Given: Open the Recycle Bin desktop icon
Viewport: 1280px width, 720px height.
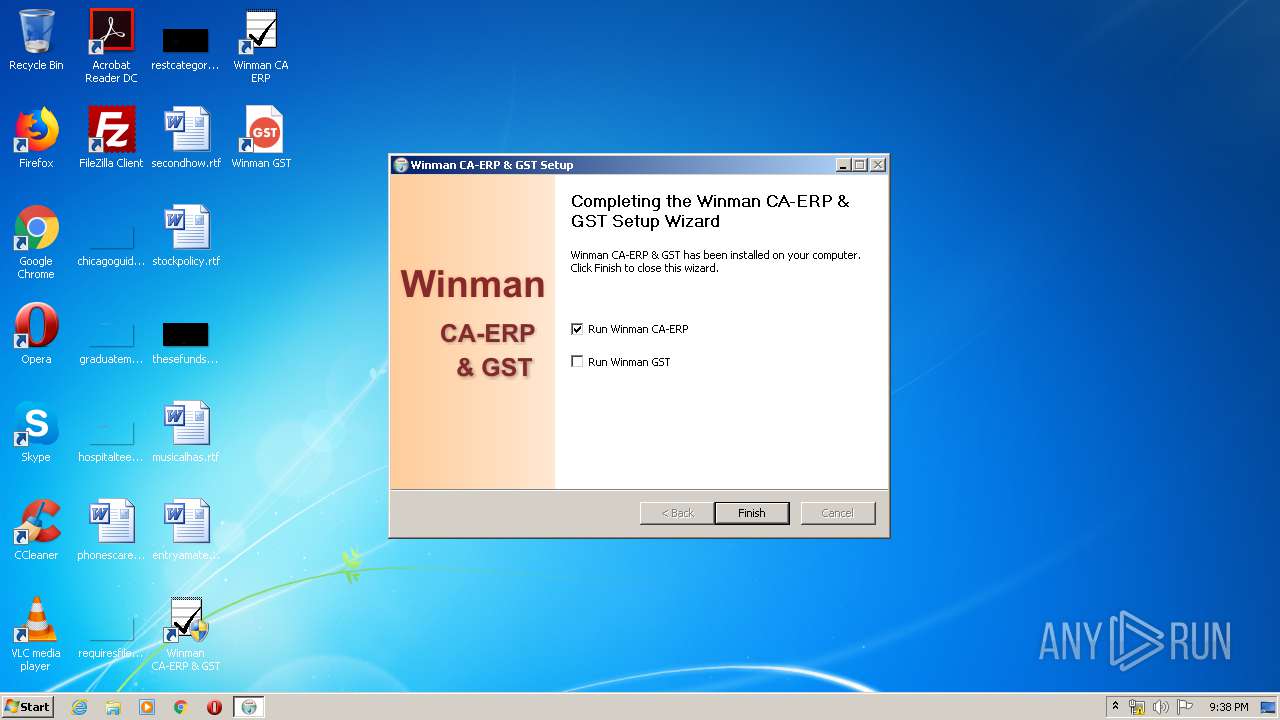Looking at the screenshot, I should pos(36,40).
